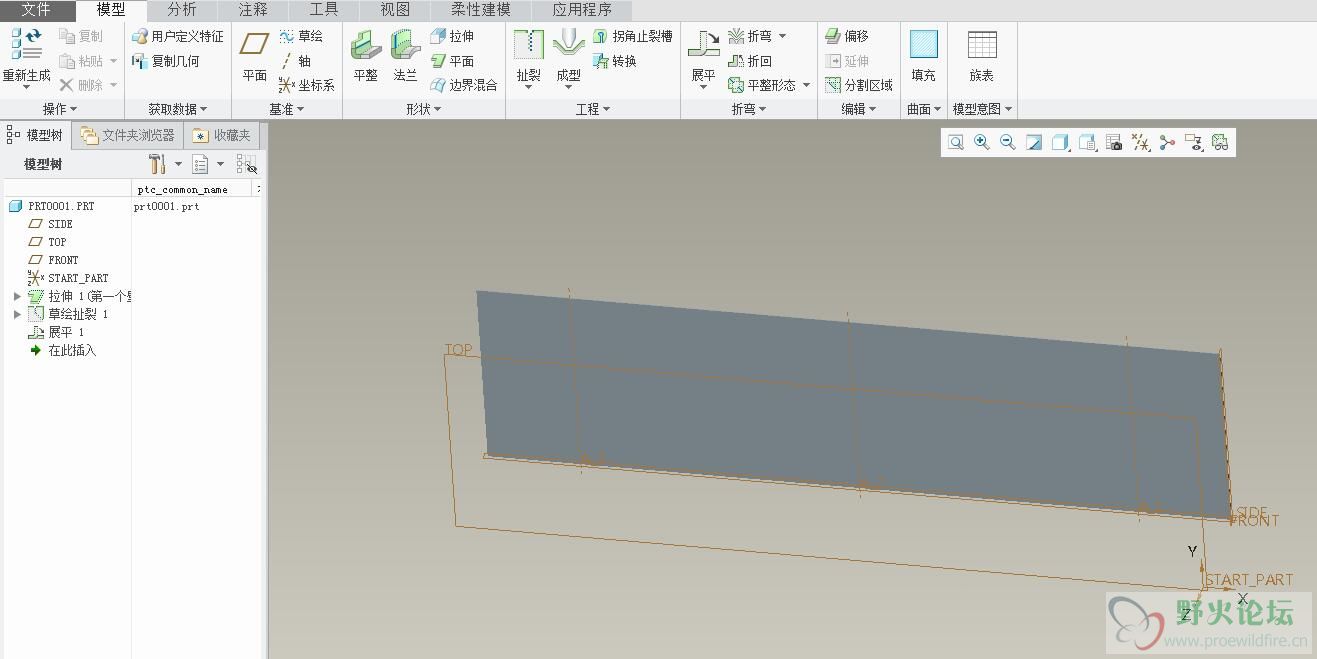The height and width of the screenshot is (659, 1317).
Task: Open the 文件夹浏览器 navigator tab
Action: [128, 135]
